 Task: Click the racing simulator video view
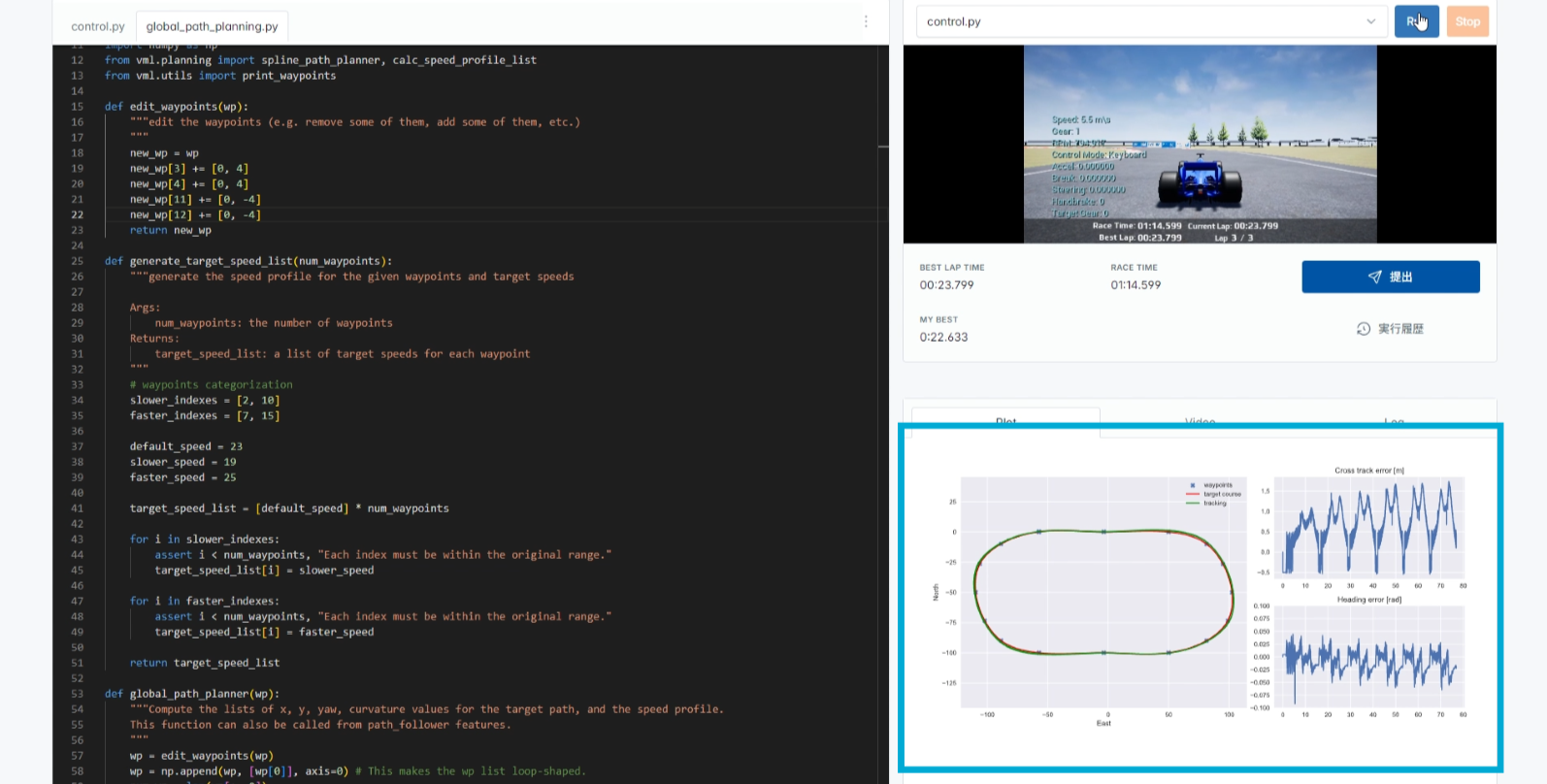tap(1200, 144)
